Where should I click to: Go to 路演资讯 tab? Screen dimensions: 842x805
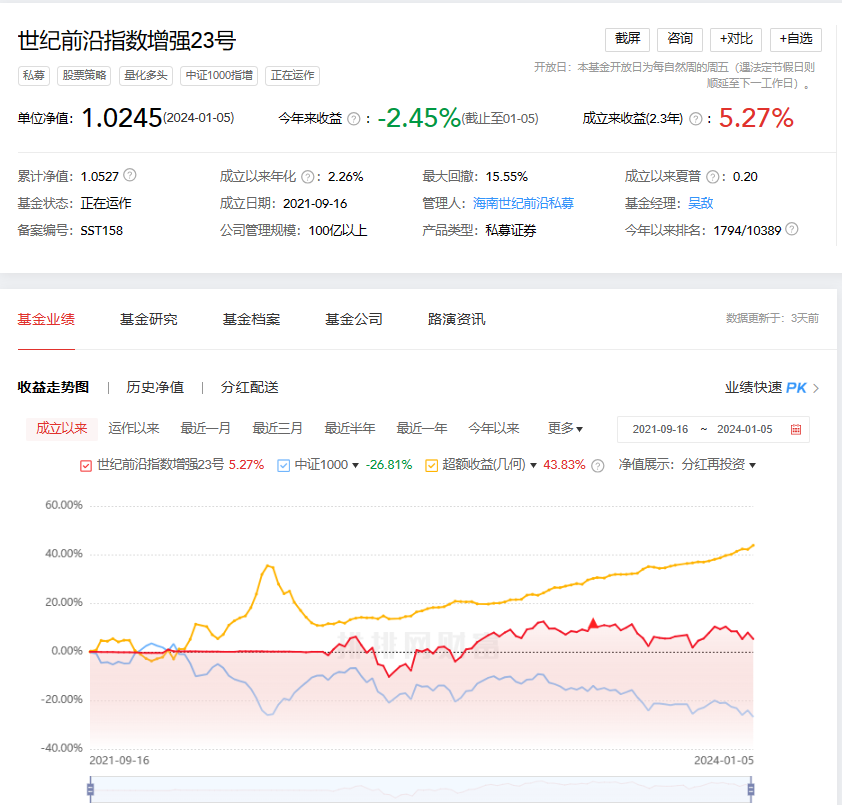pyautogui.click(x=456, y=320)
